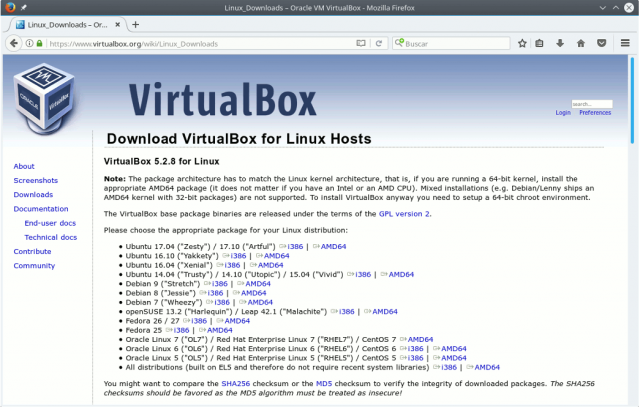Reload the page with the refresh icon
640x408 pixels.
tap(379, 43)
